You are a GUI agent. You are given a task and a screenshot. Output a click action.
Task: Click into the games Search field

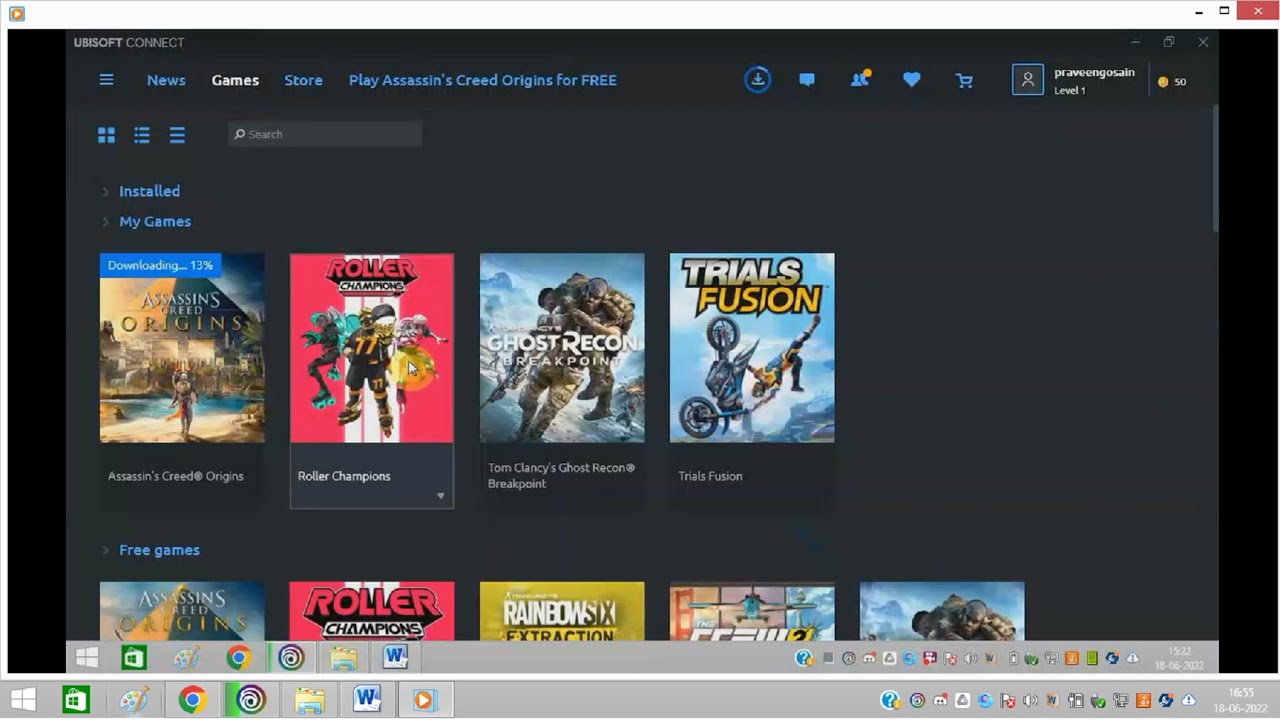(325, 134)
